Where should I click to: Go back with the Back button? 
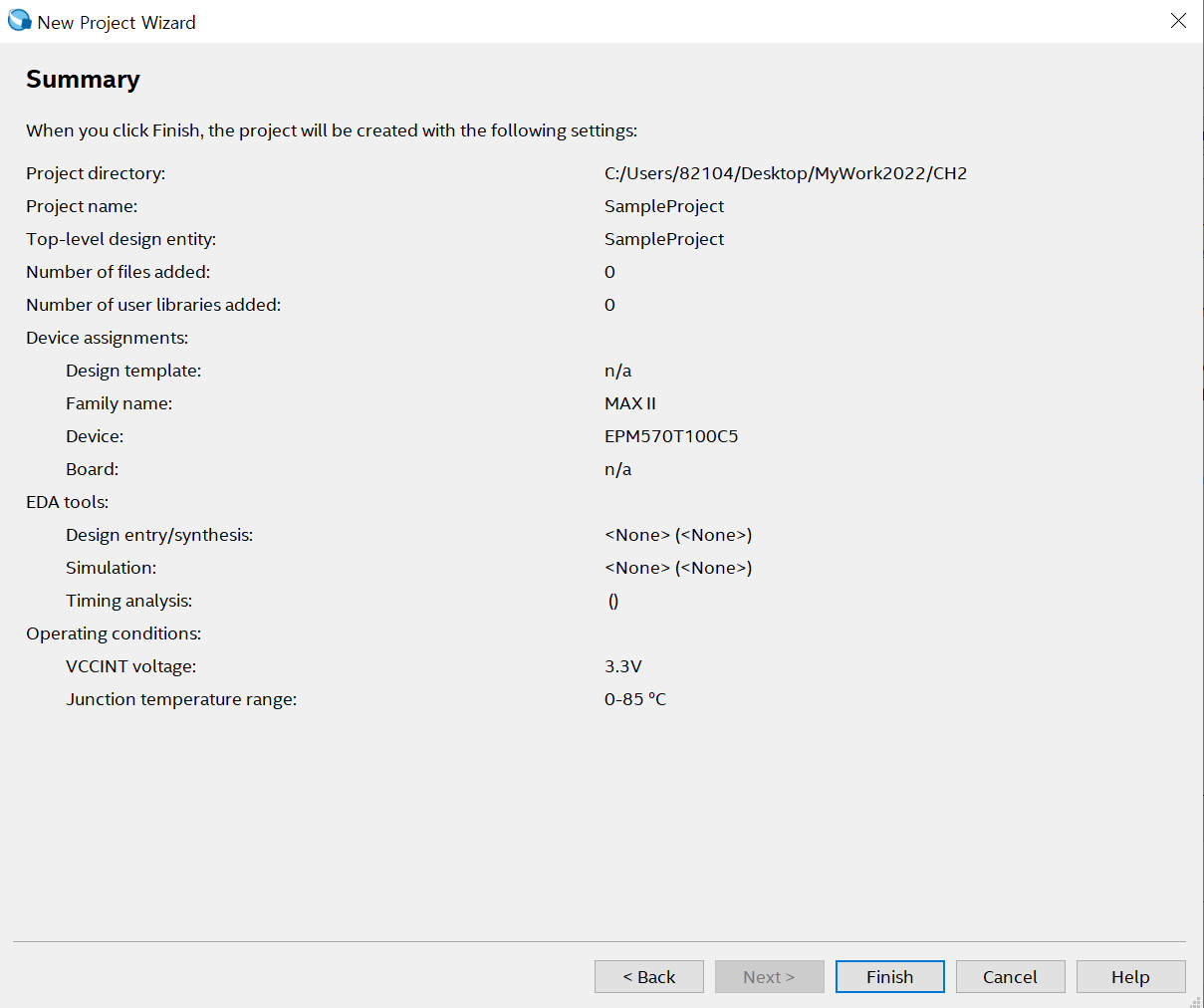click(649, 977)
